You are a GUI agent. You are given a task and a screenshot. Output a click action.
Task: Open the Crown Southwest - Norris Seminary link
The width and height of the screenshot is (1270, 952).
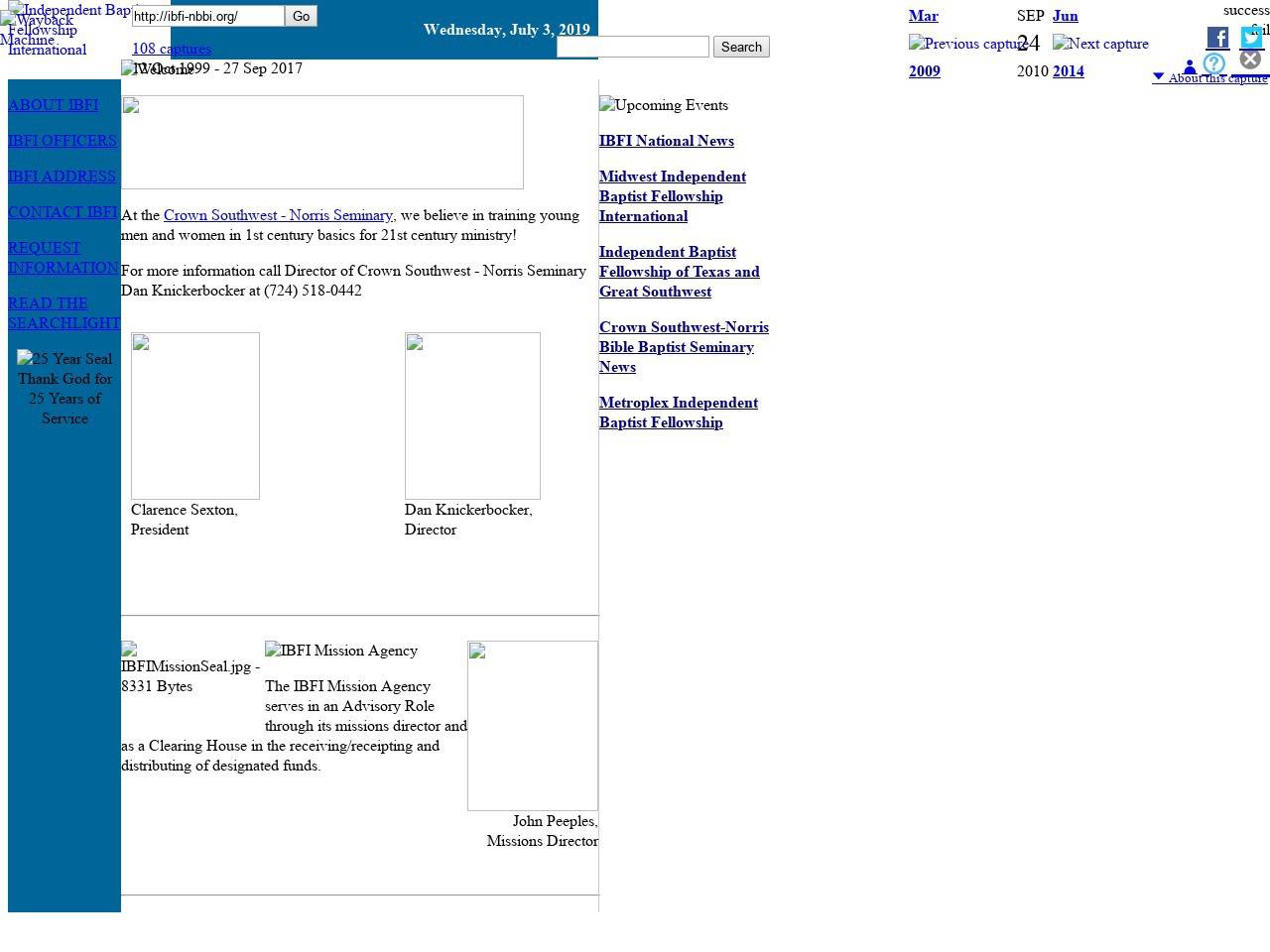pyautogui.click(x=278, y=215)
